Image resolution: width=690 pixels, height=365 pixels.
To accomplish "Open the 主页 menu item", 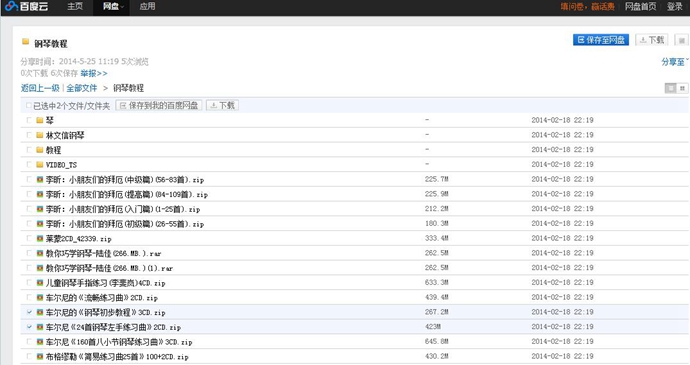I will [75, 7].
